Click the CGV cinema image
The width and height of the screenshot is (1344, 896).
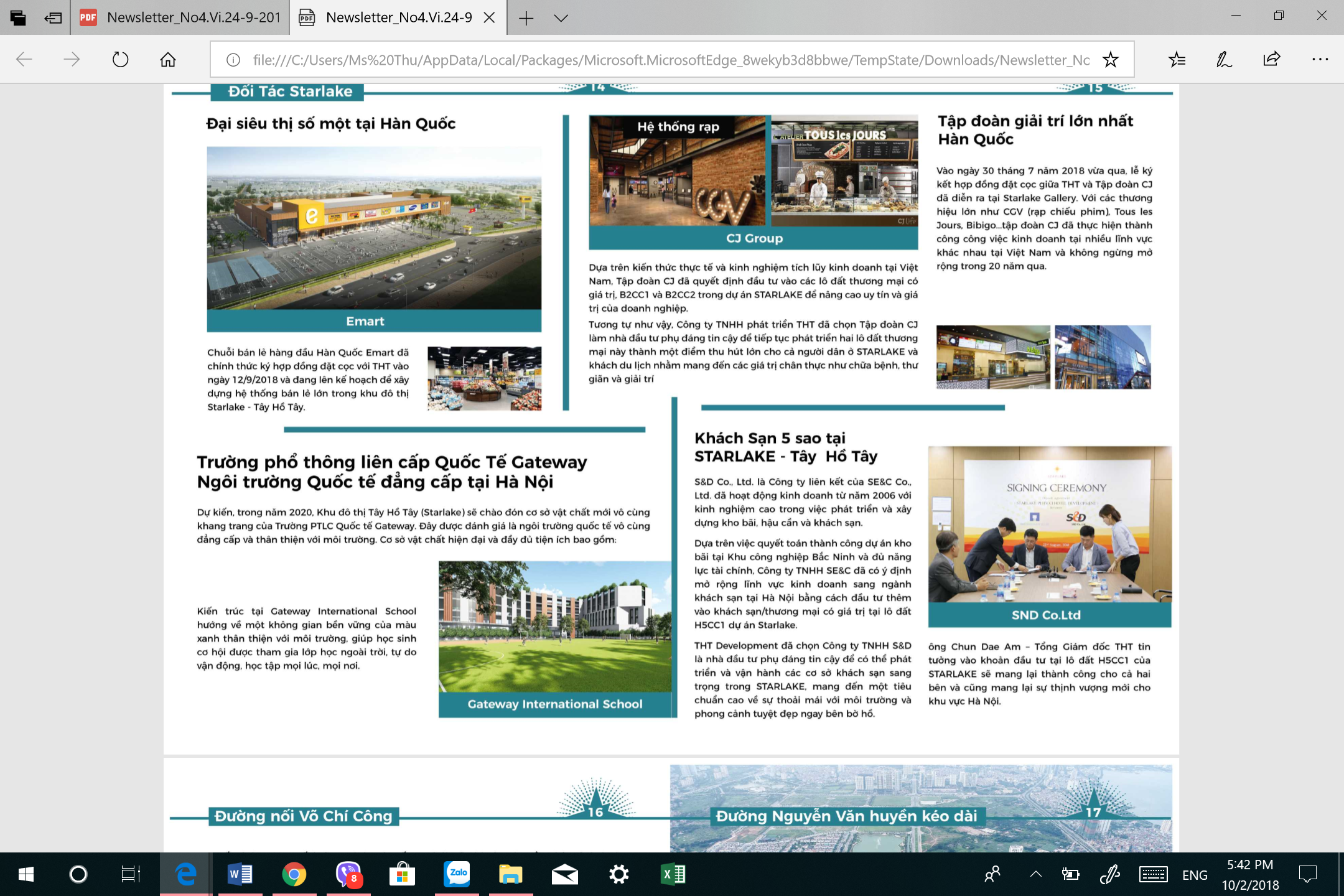[677, 170]
